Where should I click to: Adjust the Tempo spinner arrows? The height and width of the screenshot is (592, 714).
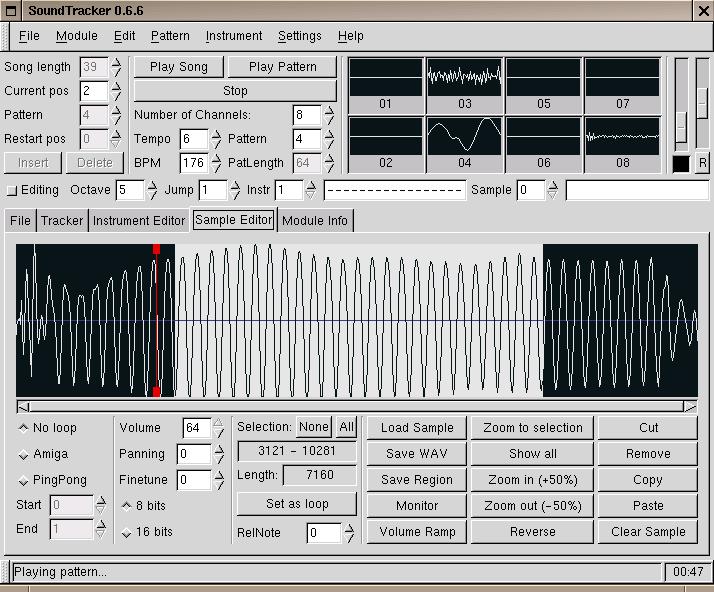216,139
